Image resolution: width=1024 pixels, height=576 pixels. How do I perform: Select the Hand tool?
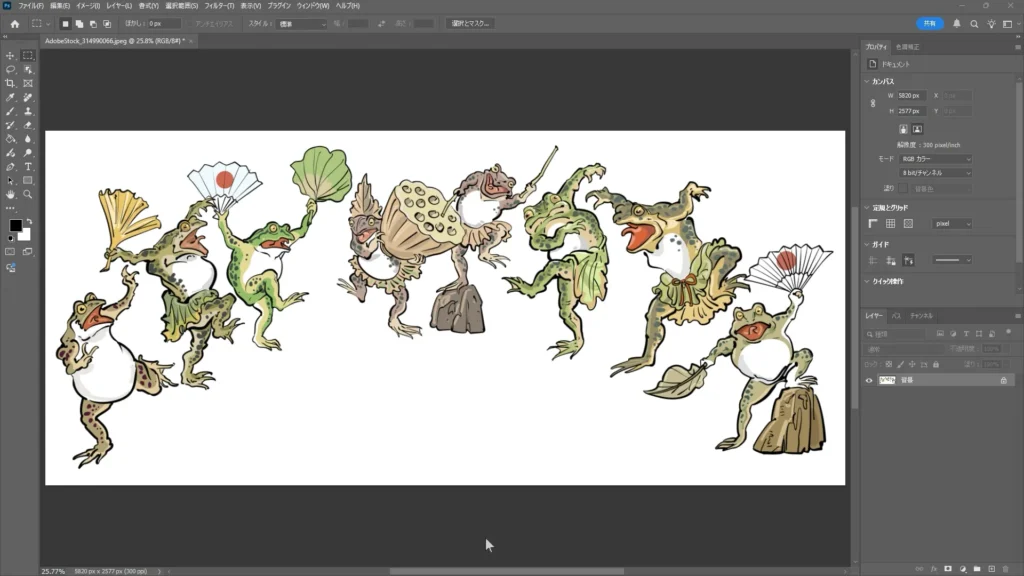tap(10, 195)
